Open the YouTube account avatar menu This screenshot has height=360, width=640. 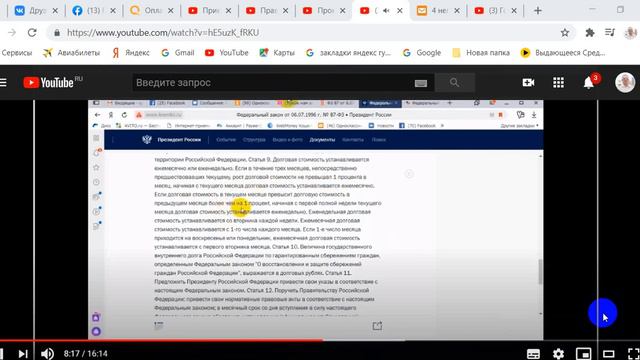(625, 82)
